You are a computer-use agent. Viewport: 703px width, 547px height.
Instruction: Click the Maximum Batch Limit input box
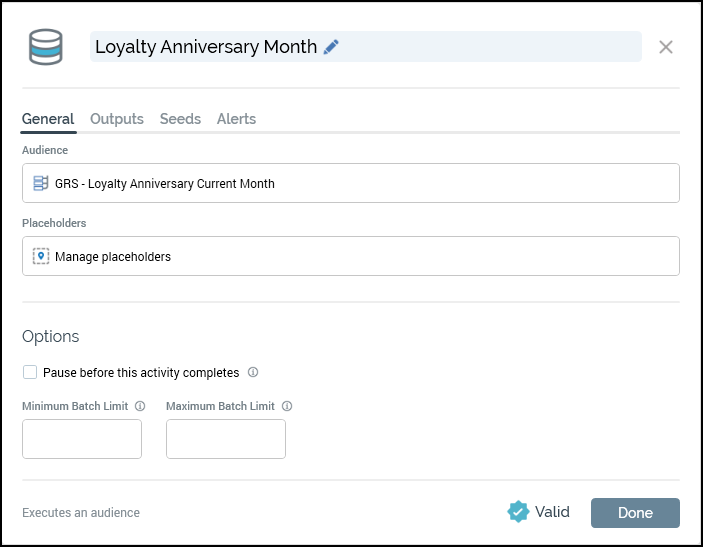[x=226, y=439]
